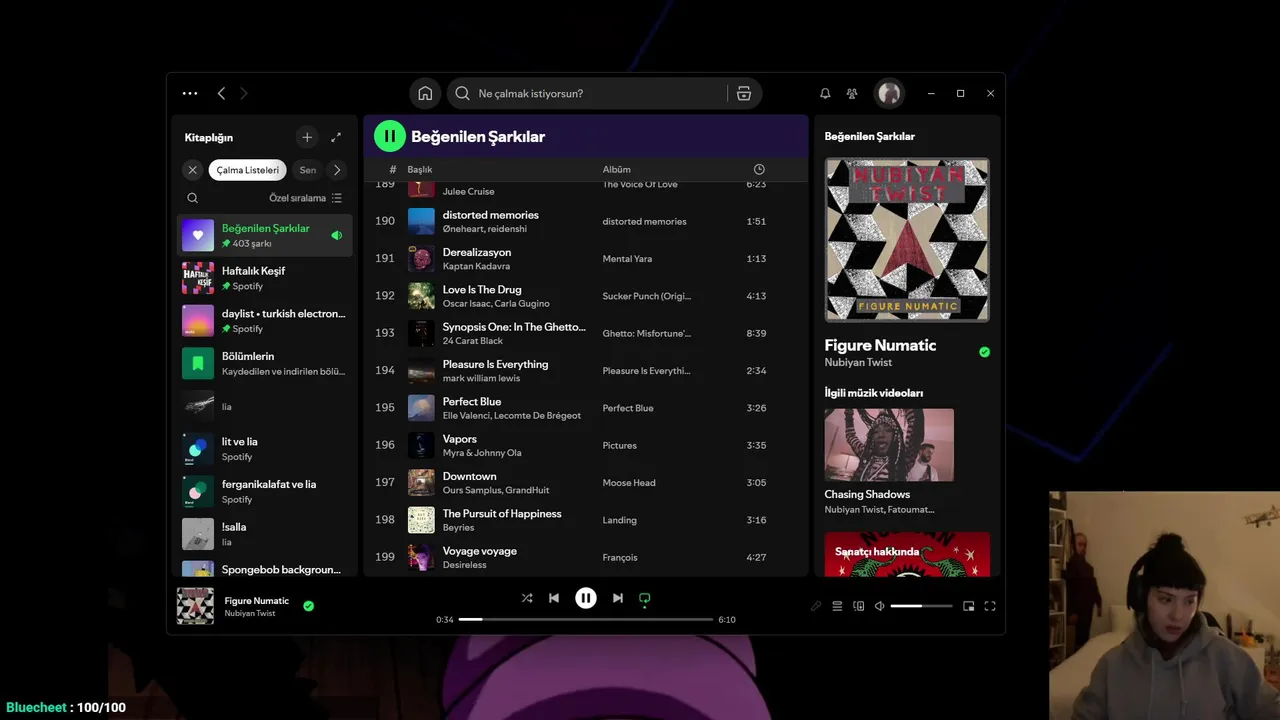Skip to the next track
1280x720 pixels.
point(618,598)
